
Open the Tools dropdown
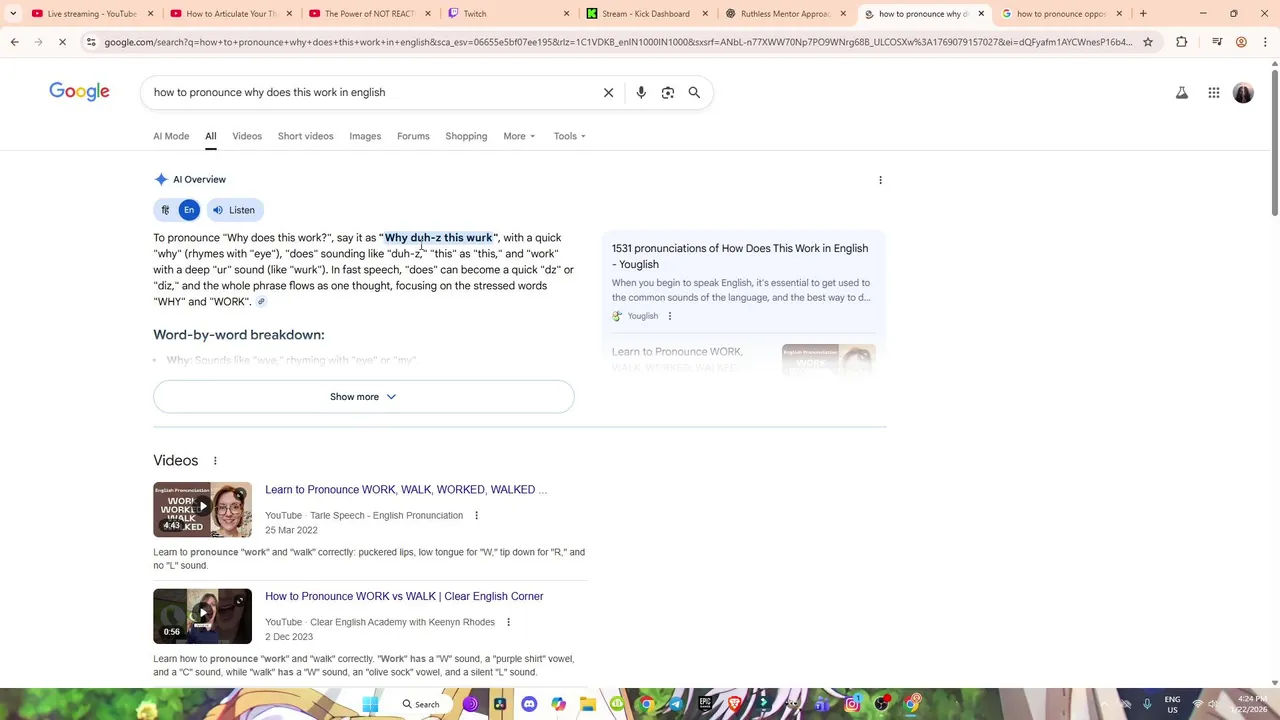point(570,136)
